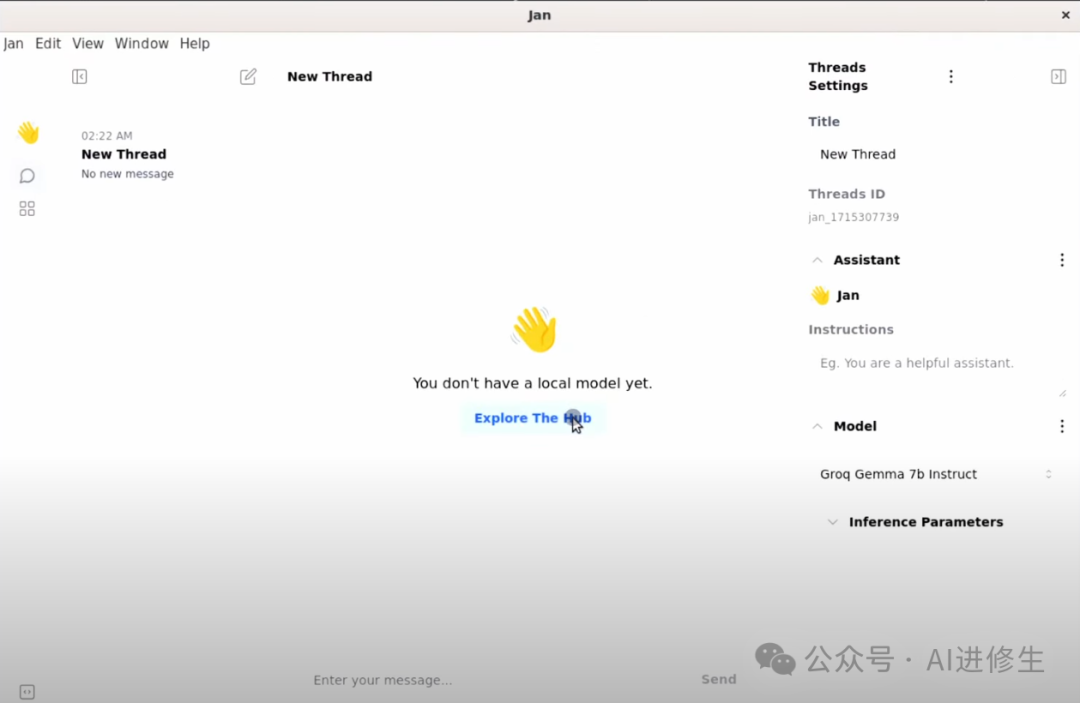Open the bottom-left code panel icon

(27, 691)
